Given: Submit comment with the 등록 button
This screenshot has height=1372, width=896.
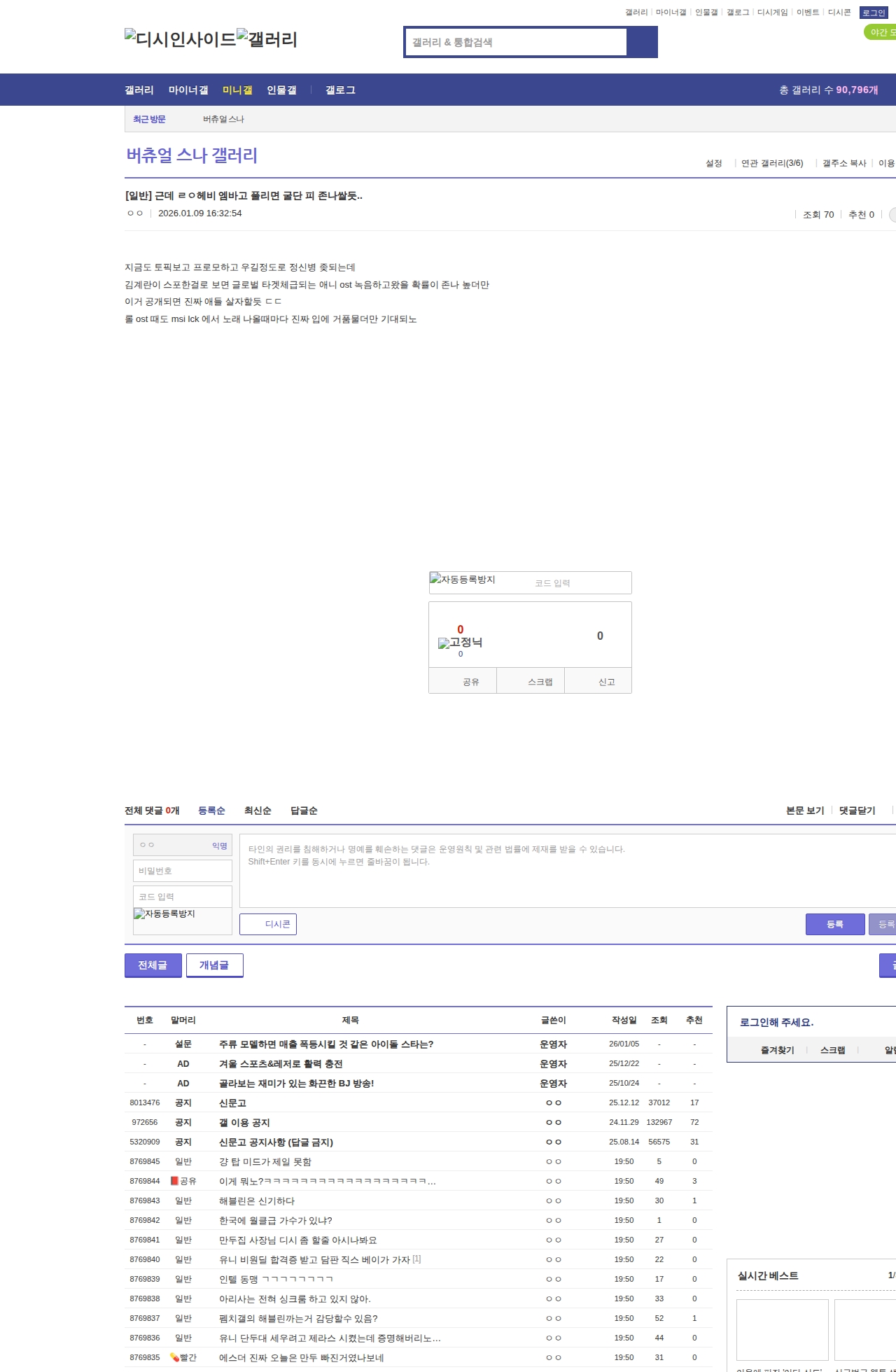Looking at the screenshot, I should pos(834,924).
